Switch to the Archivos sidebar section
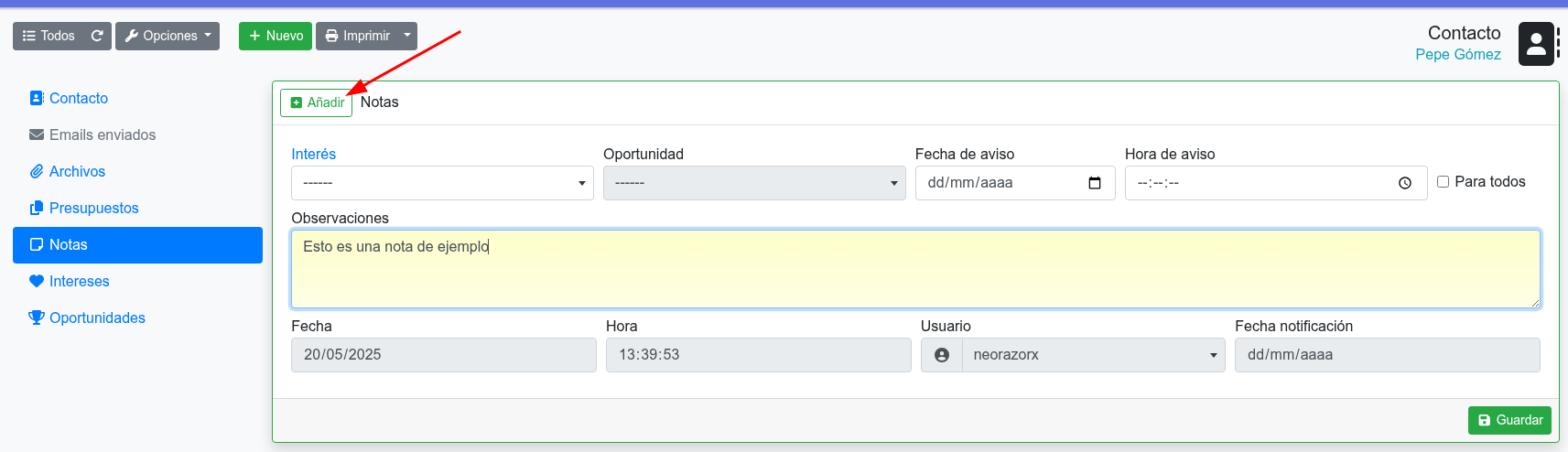The height and width of the screenshot is (452, 1568). click(77, 171)
